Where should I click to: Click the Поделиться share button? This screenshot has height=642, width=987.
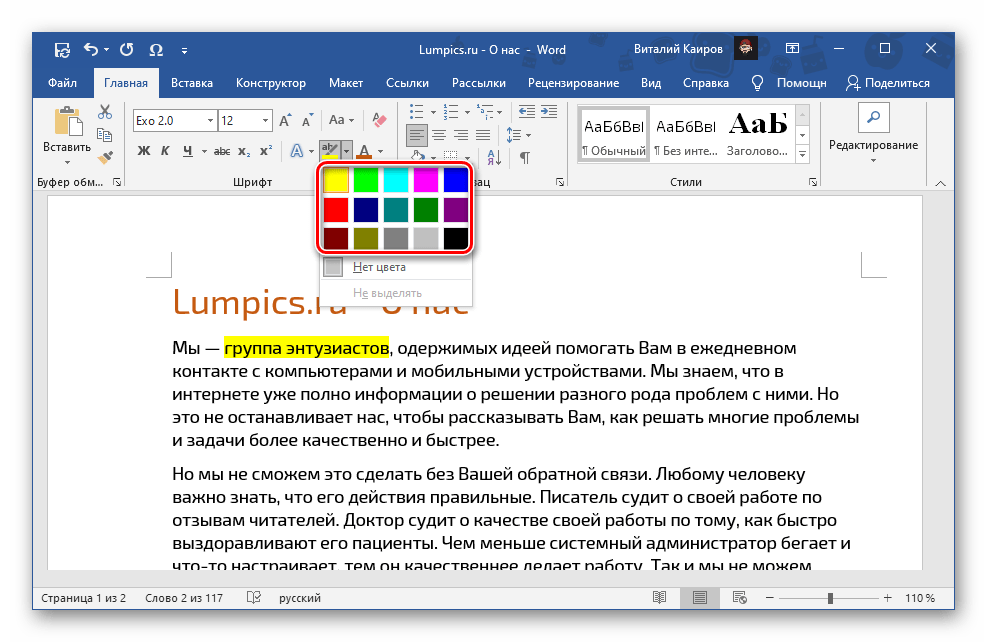tap(888, 83)
